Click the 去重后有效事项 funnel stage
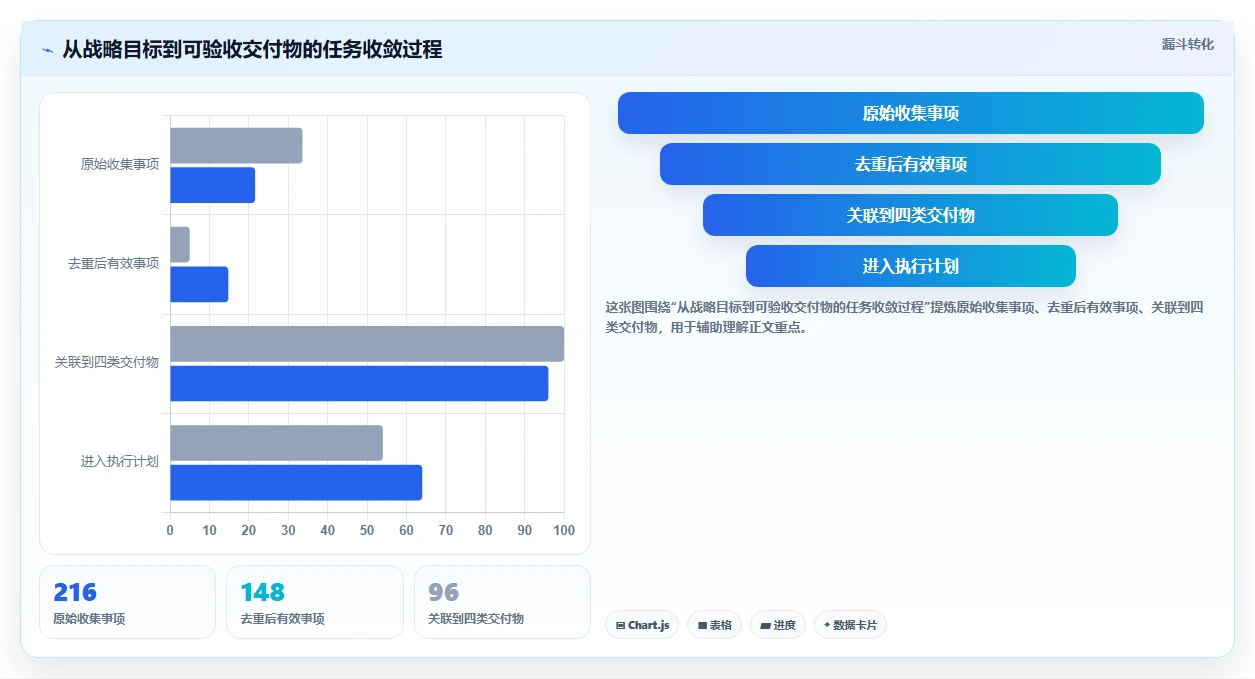Screen dimensions: 1255x679 coord(910,164)
